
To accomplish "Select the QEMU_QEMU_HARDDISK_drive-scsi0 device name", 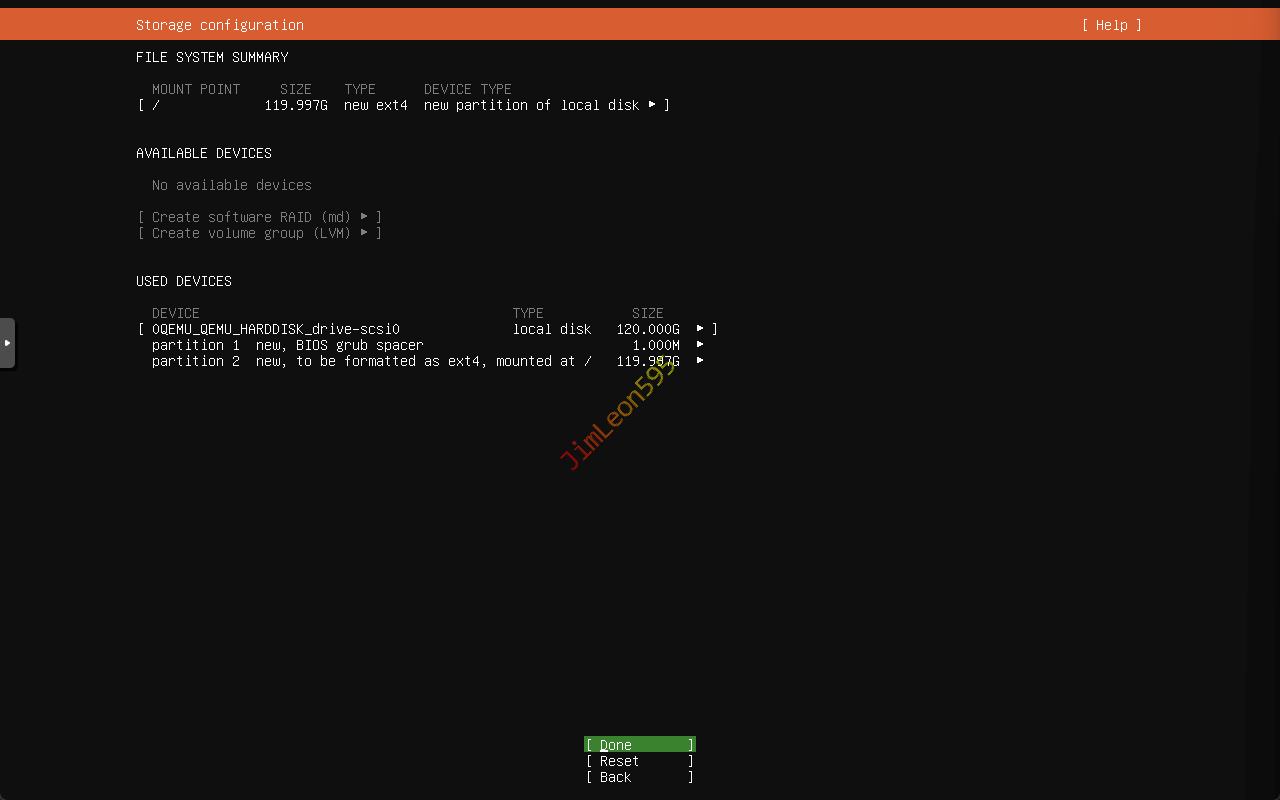I will coord(276,329).
